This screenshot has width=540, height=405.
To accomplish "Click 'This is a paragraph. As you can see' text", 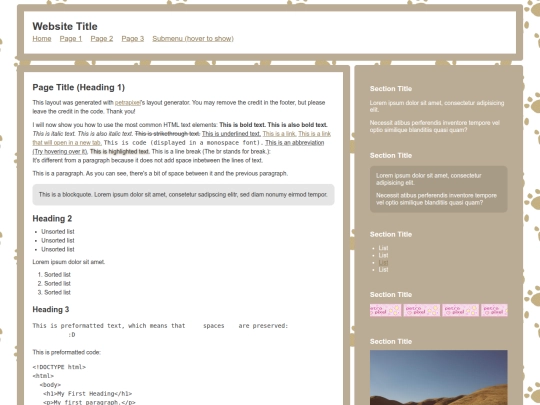I will pos(160,174).
